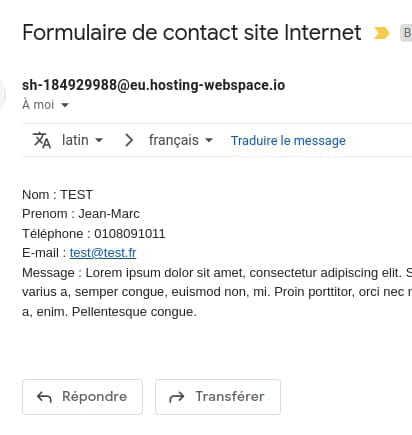Click the gray label chip beside the subject
The image size is (412, 435).
tap(406, 33)
